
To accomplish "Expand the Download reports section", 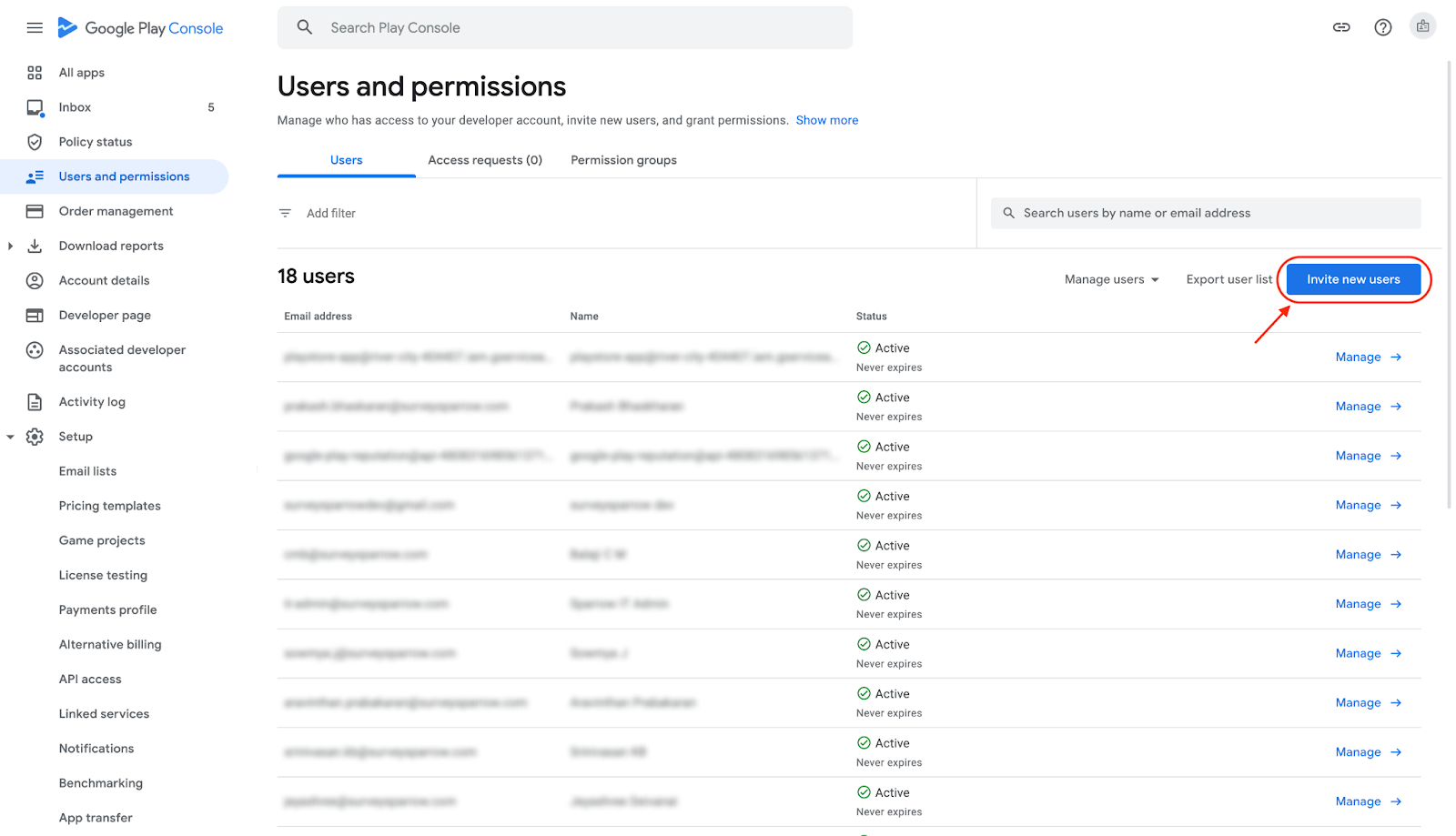I will 10,246.
